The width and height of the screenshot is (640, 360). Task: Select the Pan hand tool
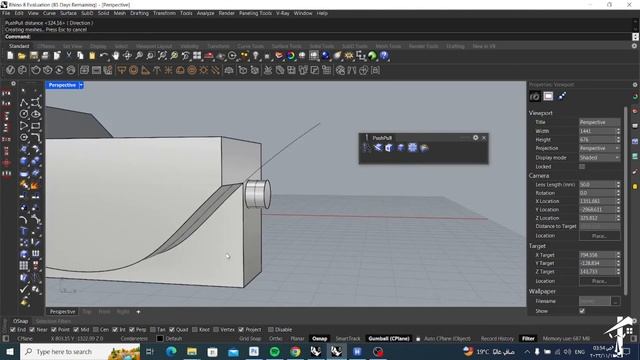(x=116, y=56)
